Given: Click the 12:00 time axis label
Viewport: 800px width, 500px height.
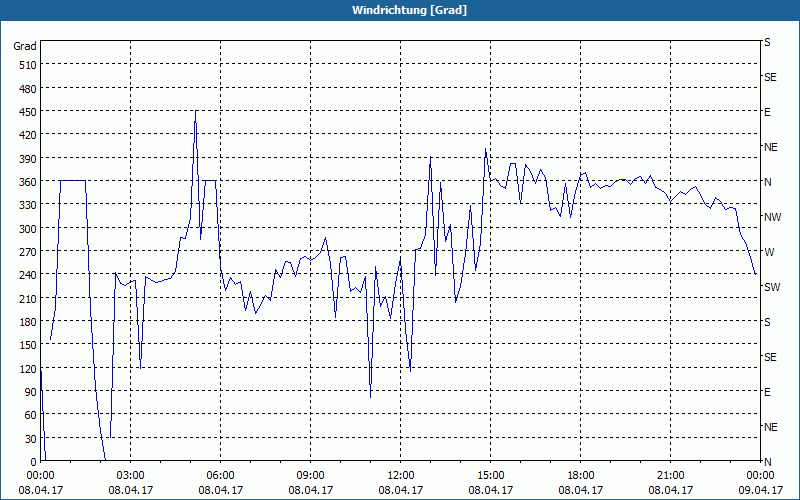Looking at the screenshot, I should pos(401,475).
